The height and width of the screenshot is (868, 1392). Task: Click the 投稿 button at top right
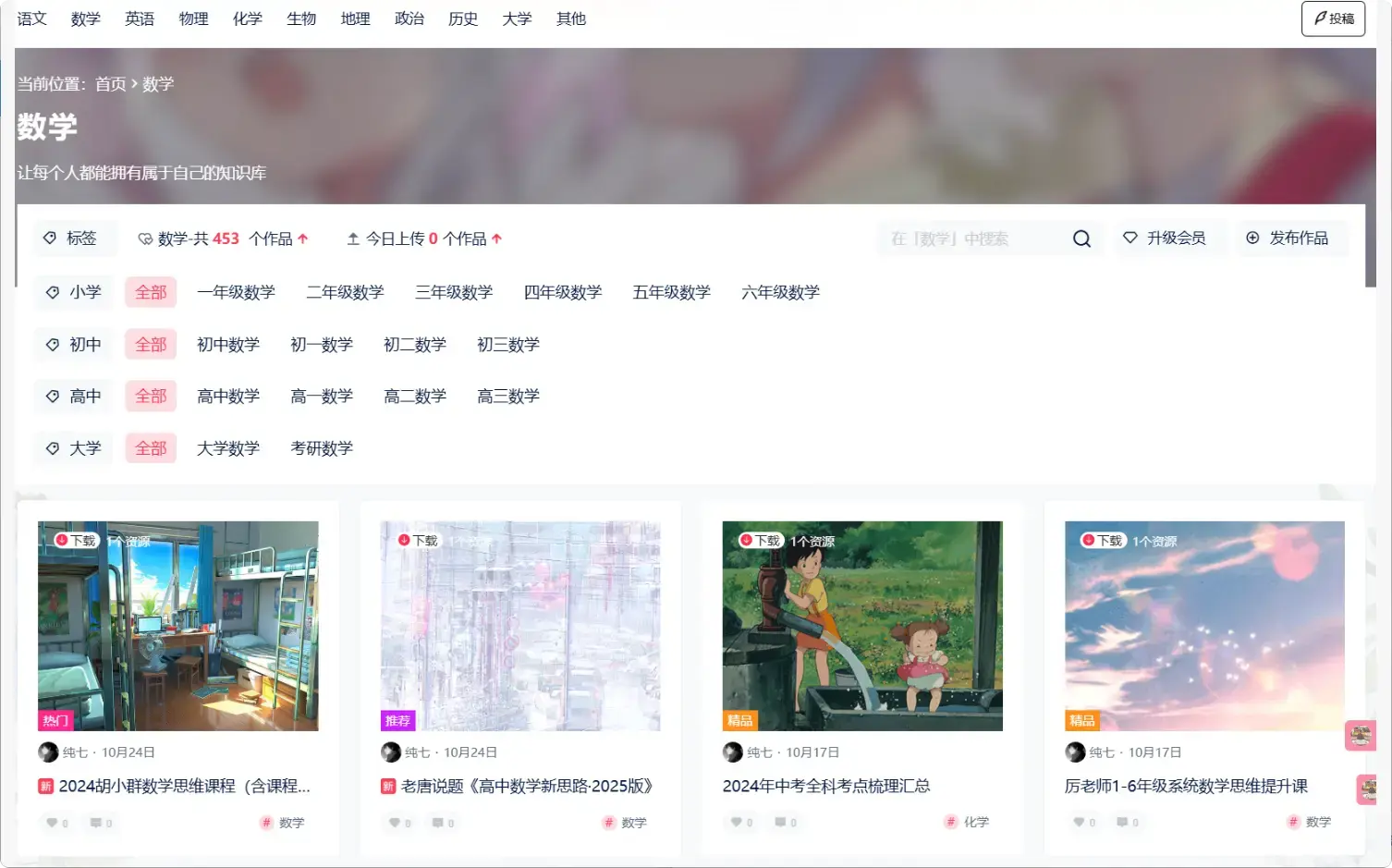(1332, 18)
